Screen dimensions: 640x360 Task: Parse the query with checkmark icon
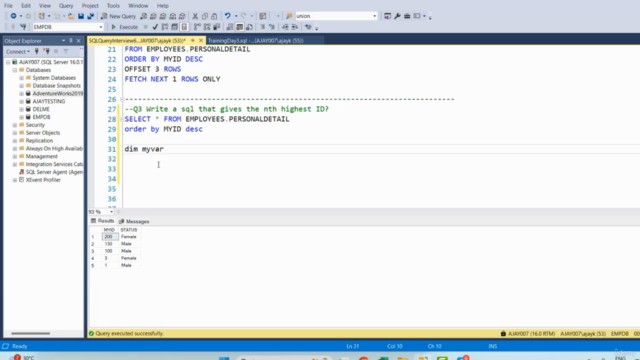click(155, 27)
